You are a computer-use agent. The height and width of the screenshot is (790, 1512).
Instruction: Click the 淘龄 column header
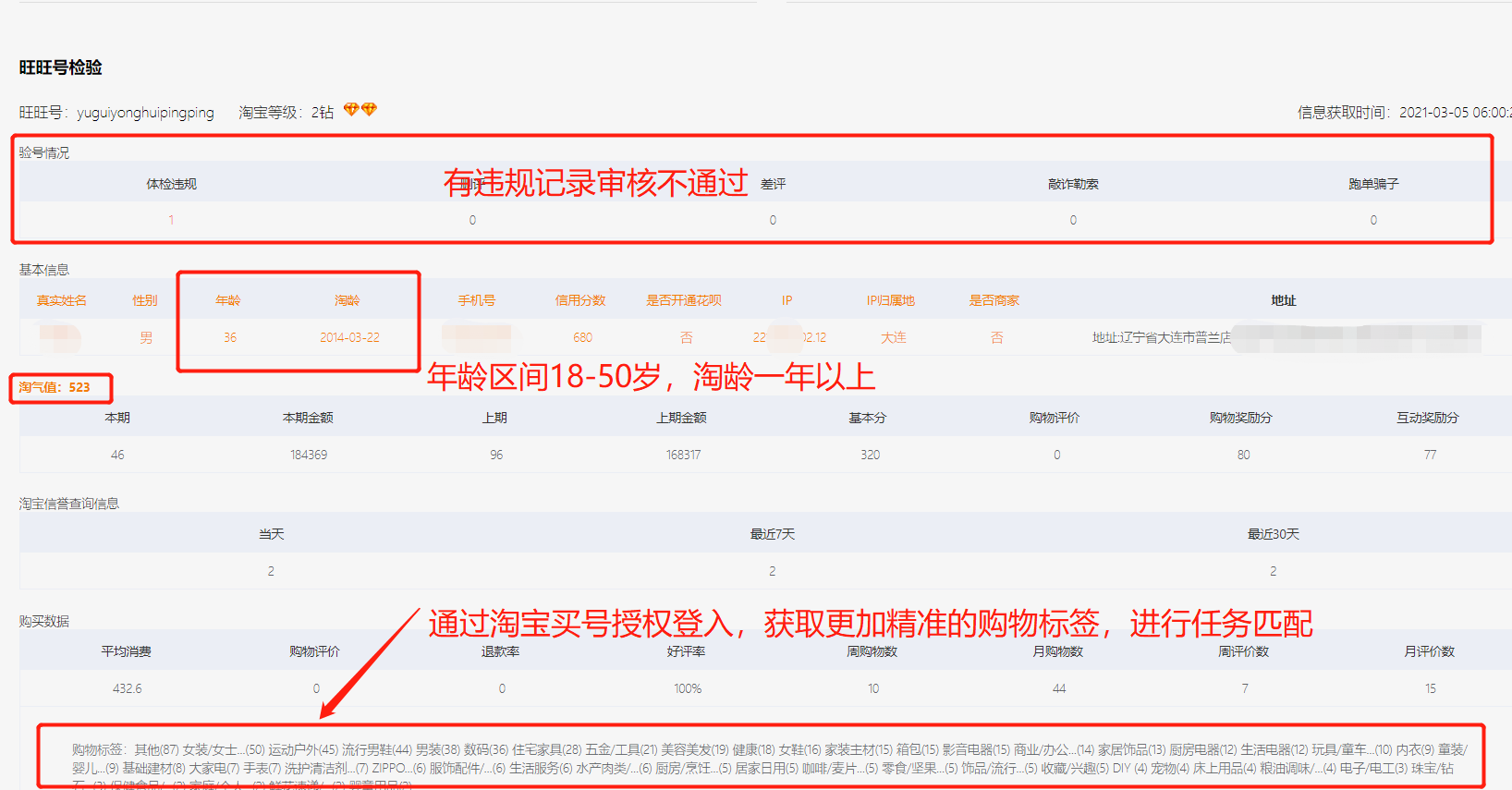[x=348, y=300]
